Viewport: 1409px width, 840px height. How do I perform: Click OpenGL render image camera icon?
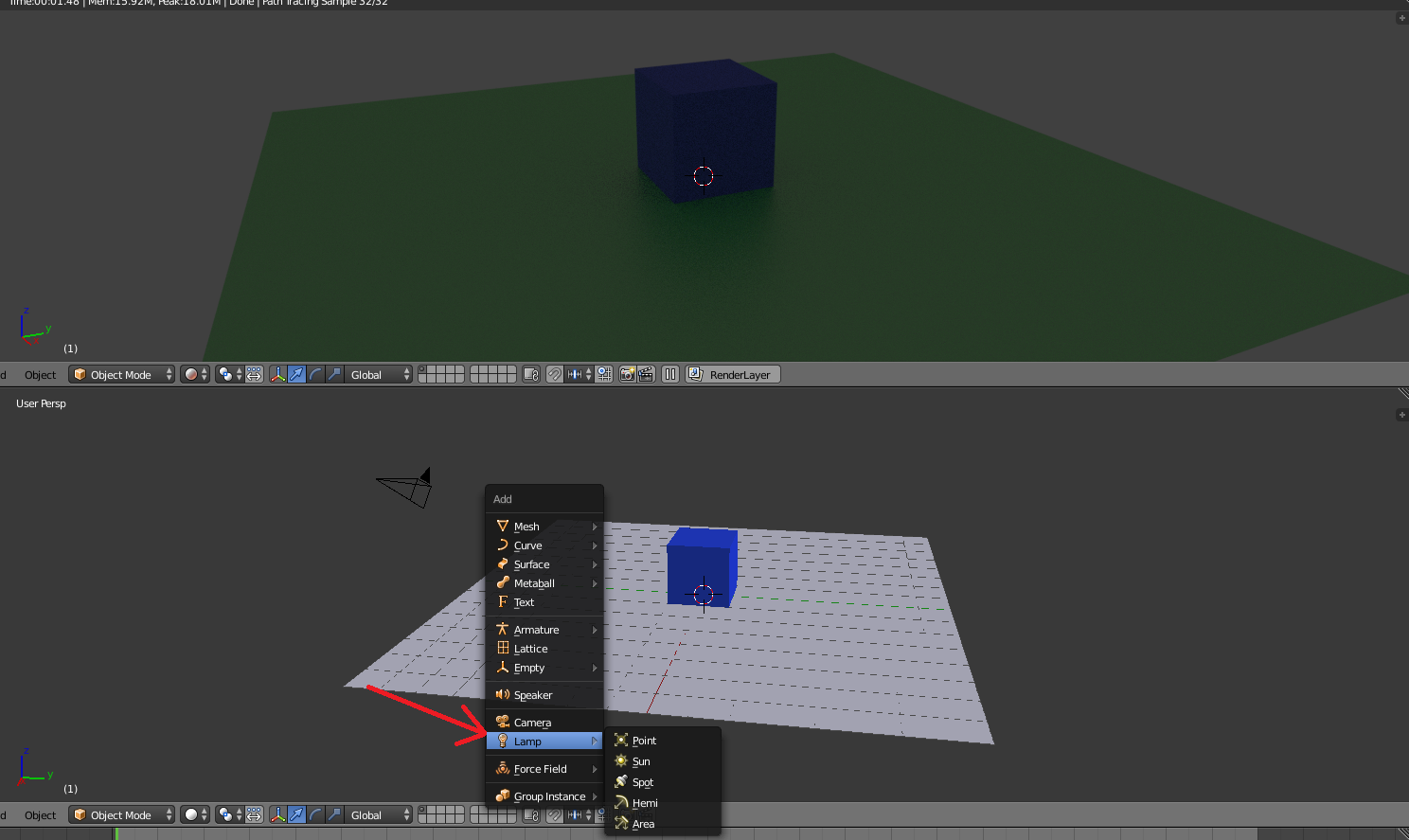627,374
